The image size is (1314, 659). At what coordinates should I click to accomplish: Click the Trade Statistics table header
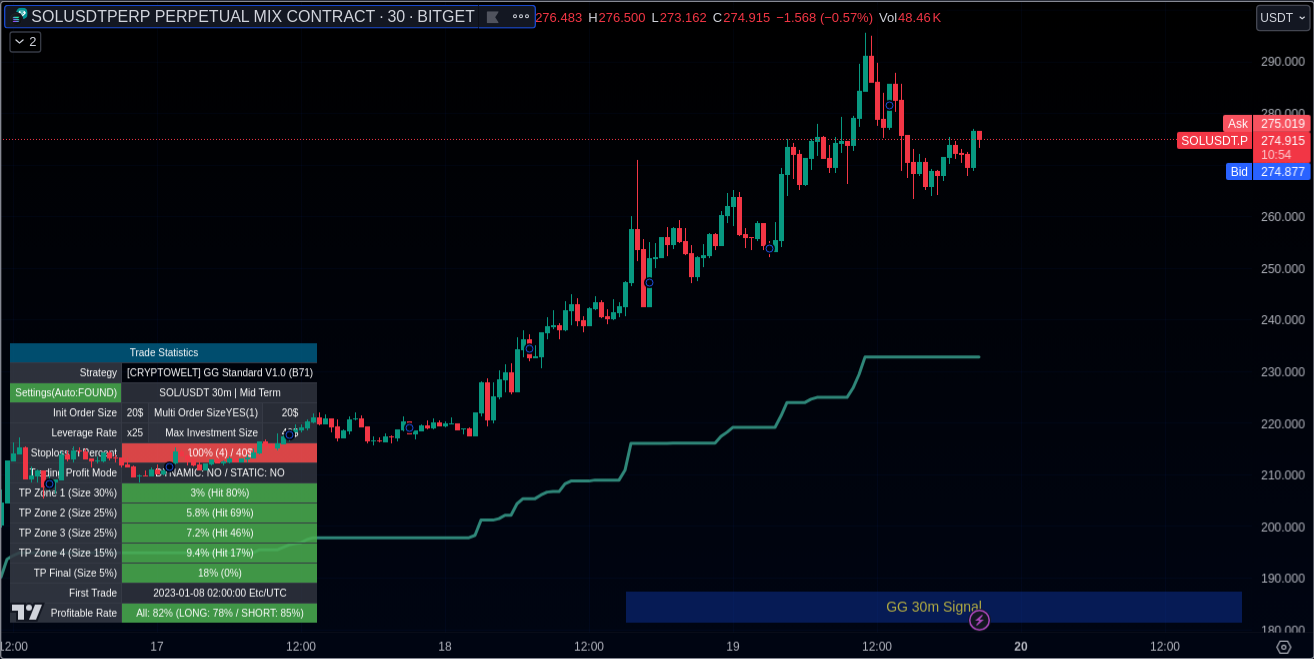(163, 353)
